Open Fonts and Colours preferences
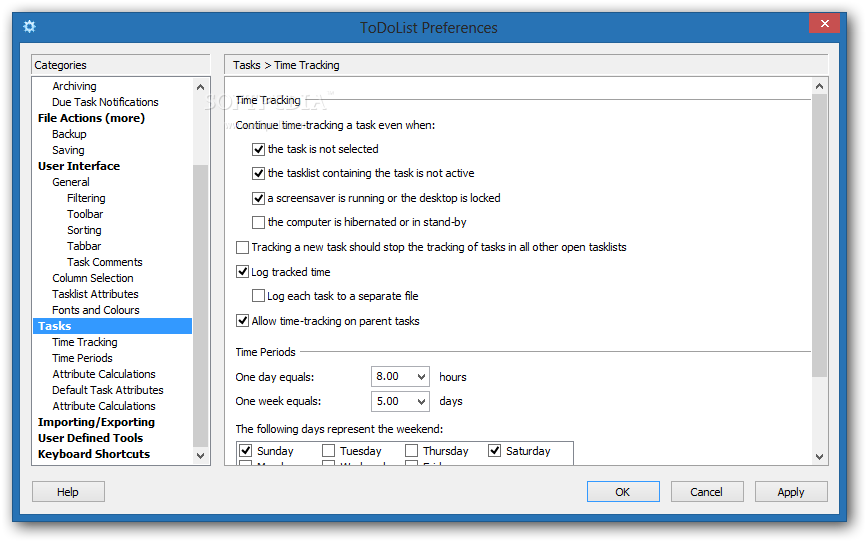The image size is (867, 542). [x=96, y=311]
